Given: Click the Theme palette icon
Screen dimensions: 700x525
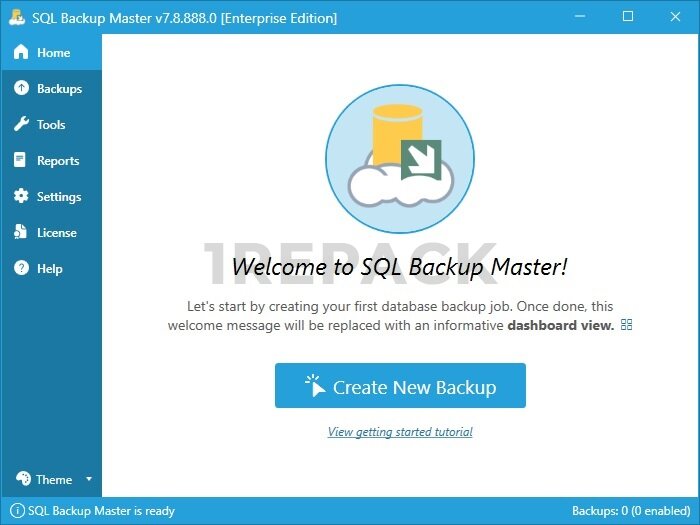Looking at the screenshot, I should click(20, 479).
